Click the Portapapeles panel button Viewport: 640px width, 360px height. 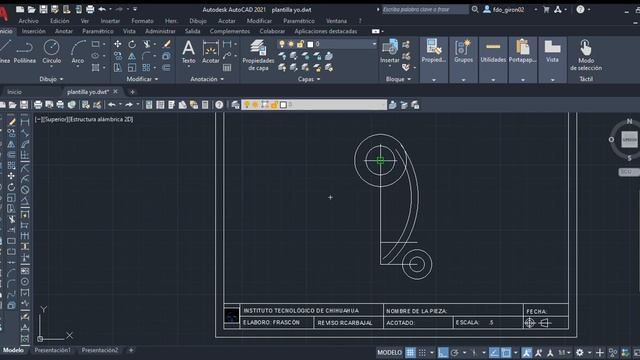[522, 52]
